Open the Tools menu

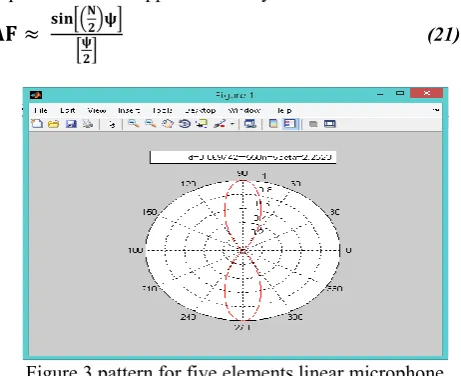(162, 110)
